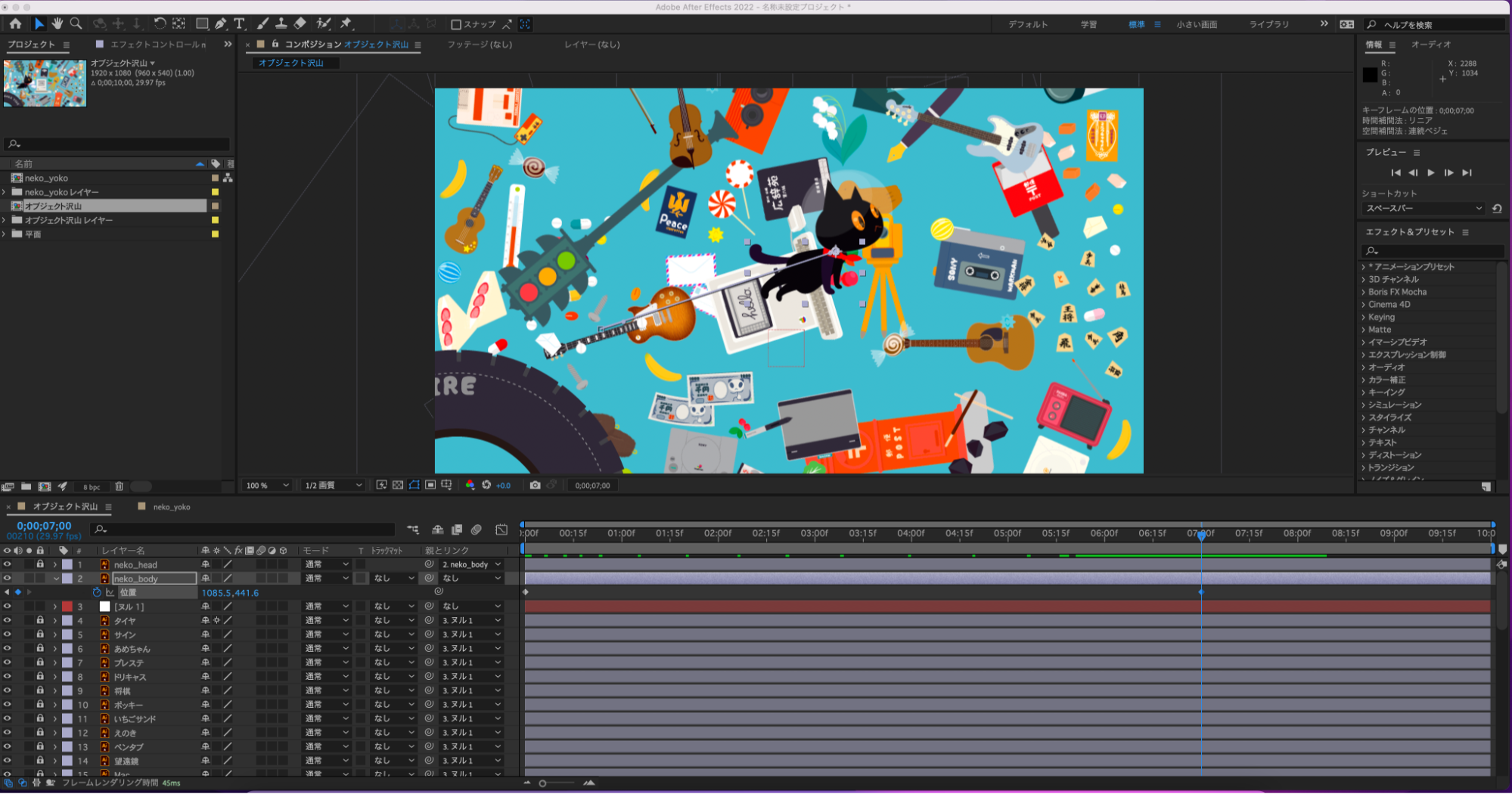Expand the neko_yoko レイヤー folder

point(5,192)
